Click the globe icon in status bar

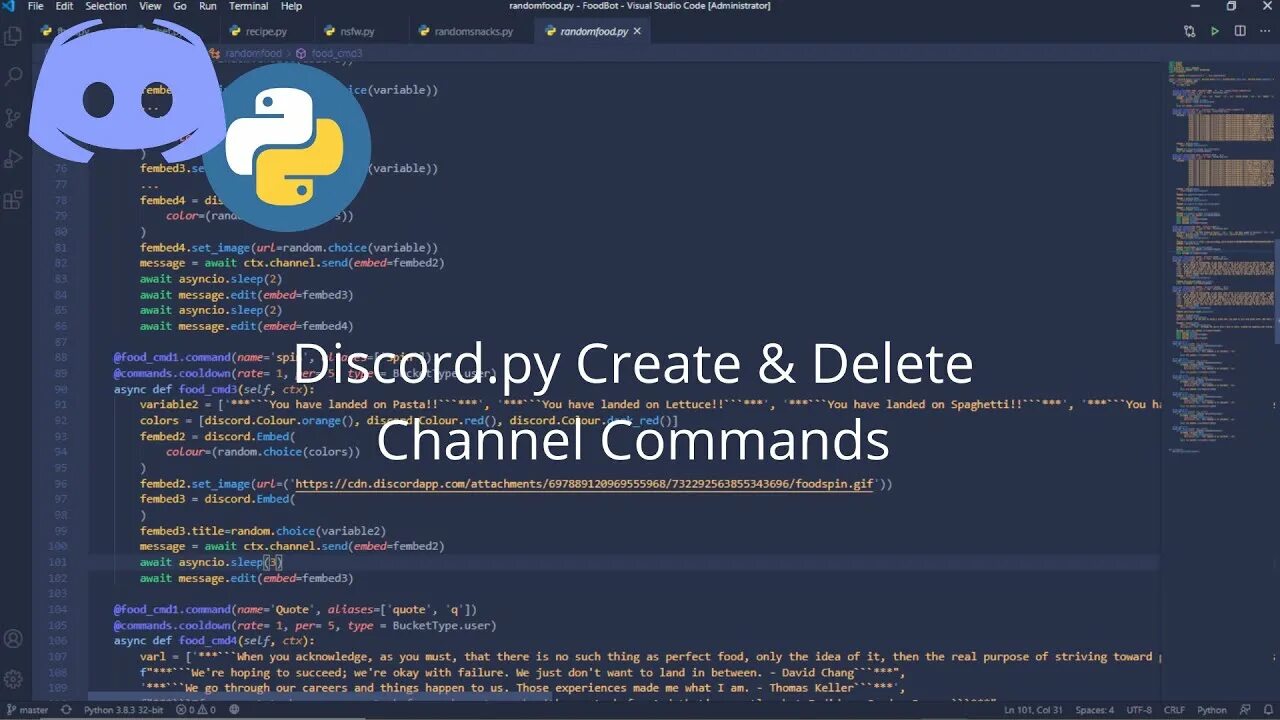[234, 710]
